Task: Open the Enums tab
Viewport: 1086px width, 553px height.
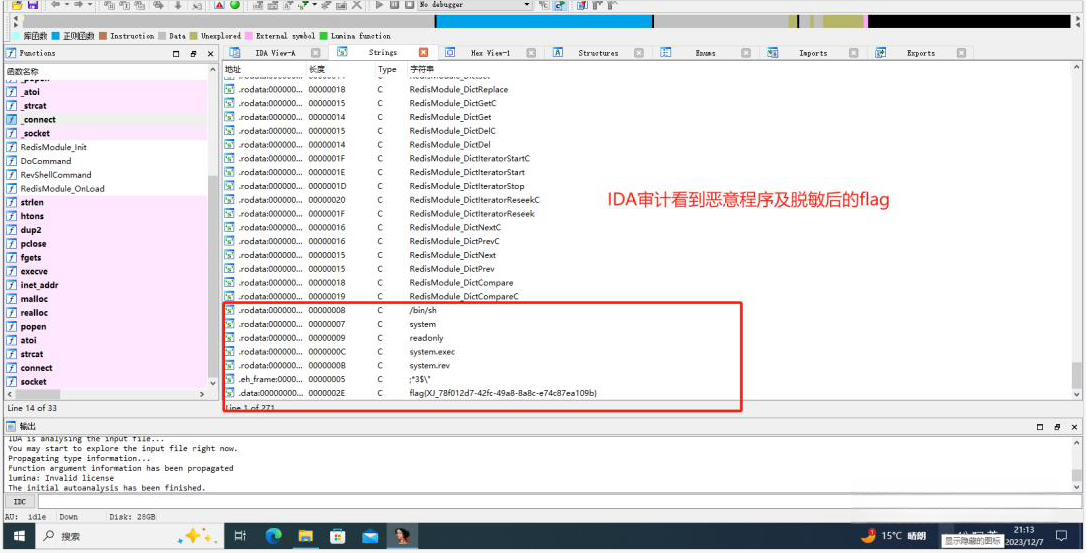Action: [705, 53]
